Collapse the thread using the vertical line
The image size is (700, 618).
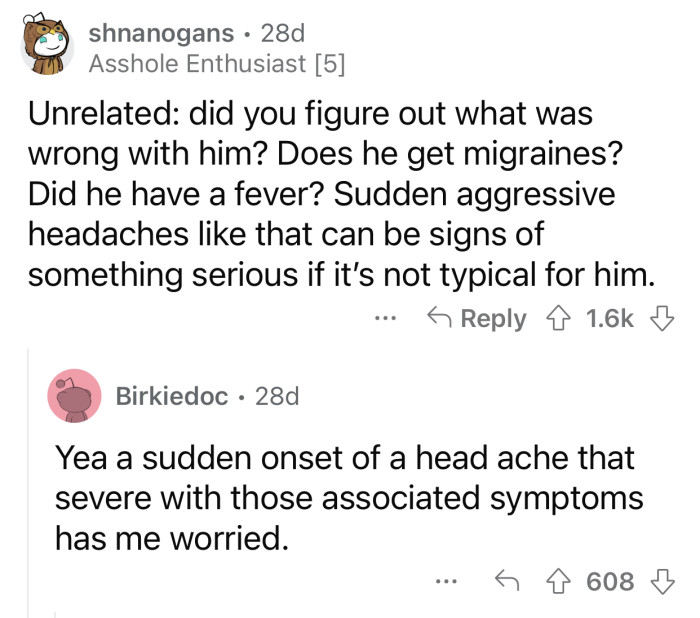[28, 480]
